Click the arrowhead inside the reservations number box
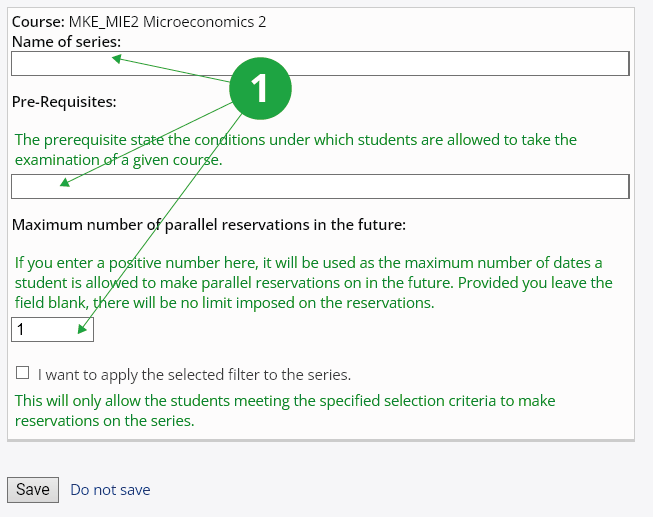 point(82,329)
